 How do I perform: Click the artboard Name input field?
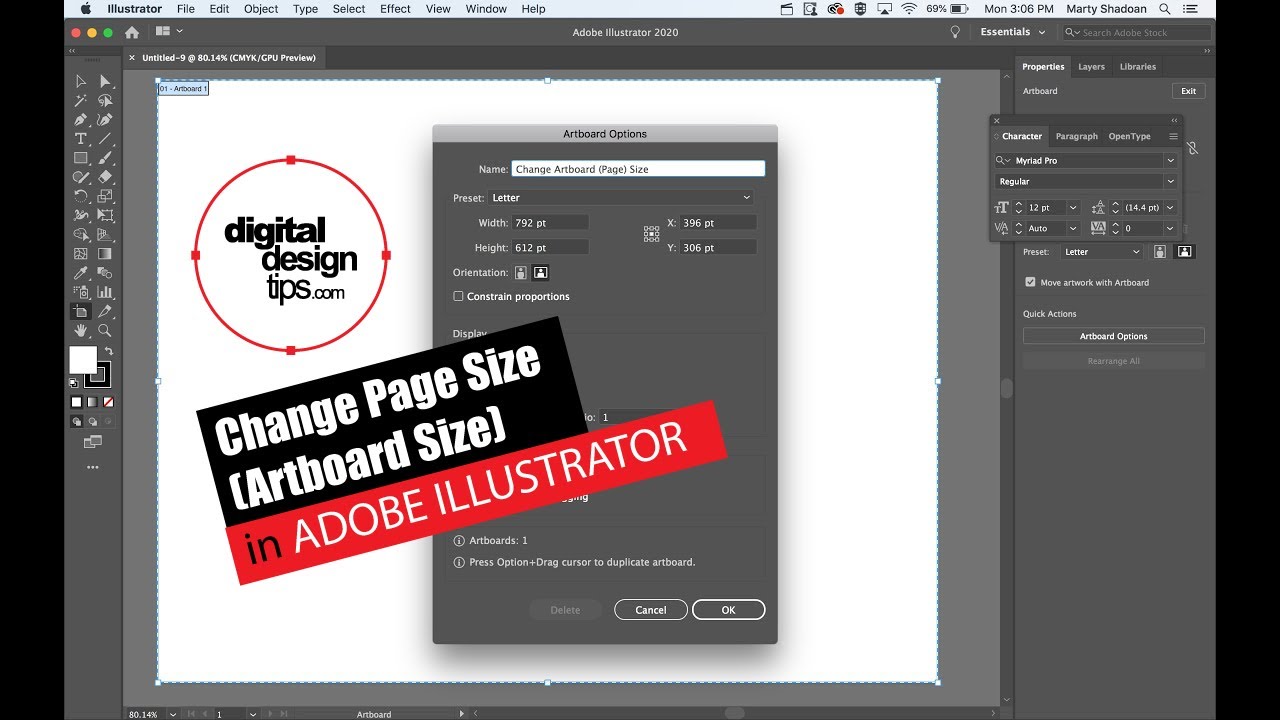pyautogui.click(x=638, y=169)
